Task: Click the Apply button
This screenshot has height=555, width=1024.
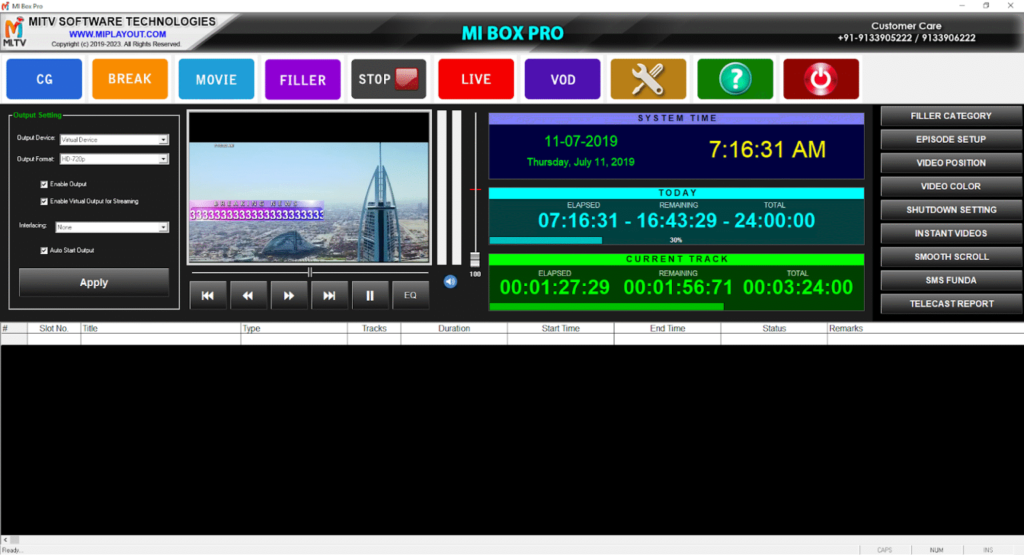Action: (94, 283)
